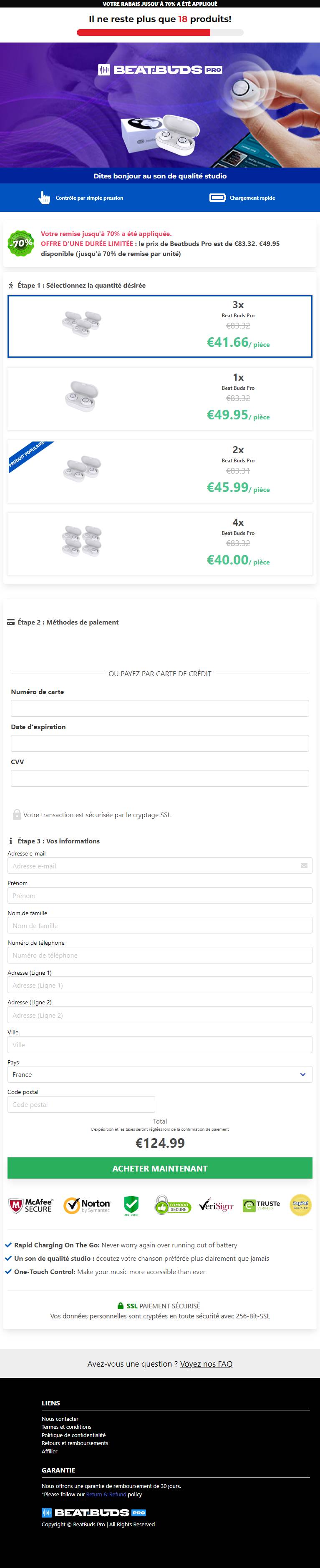320x1568 pixels.
Task: Click the green -70% discount badge
Action: tap(21, 243)
